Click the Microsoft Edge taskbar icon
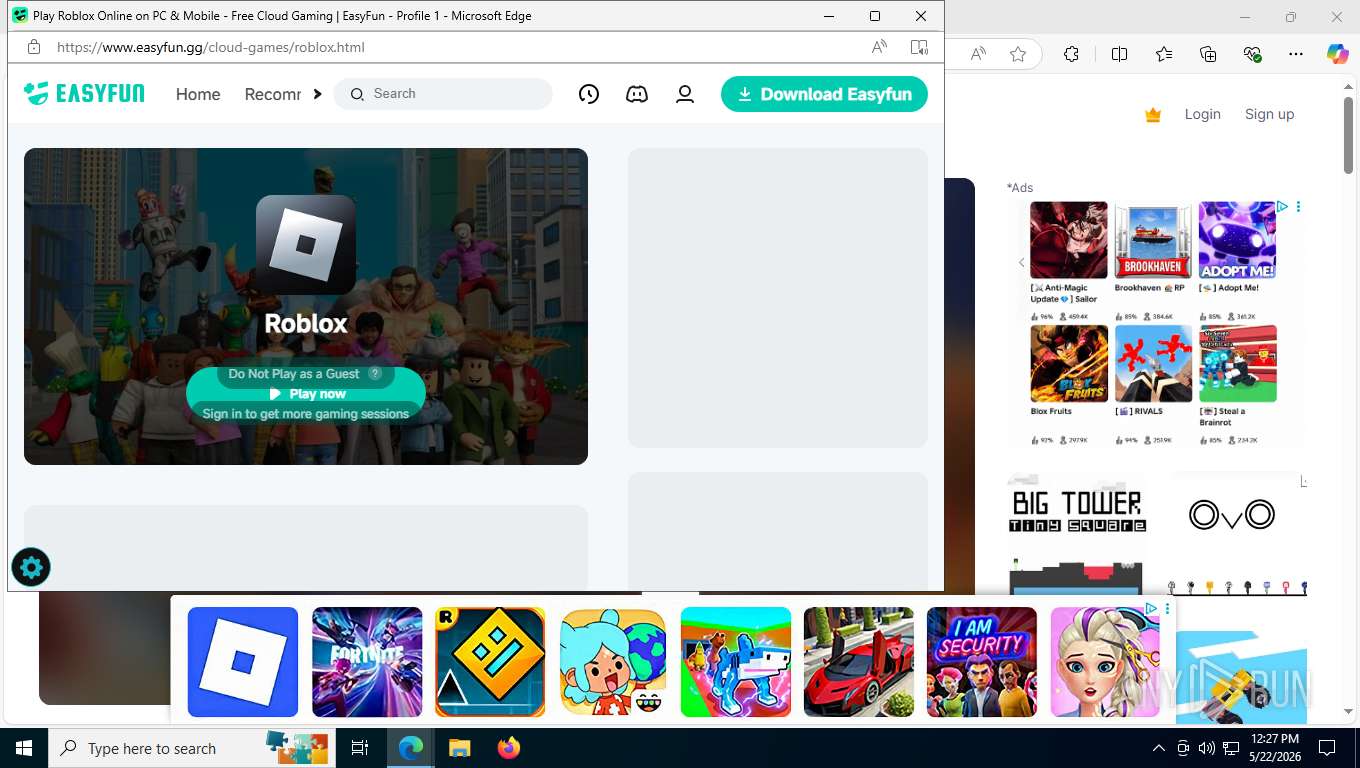This screenshot has height=768, width=1360. click(x=410, y=748)
